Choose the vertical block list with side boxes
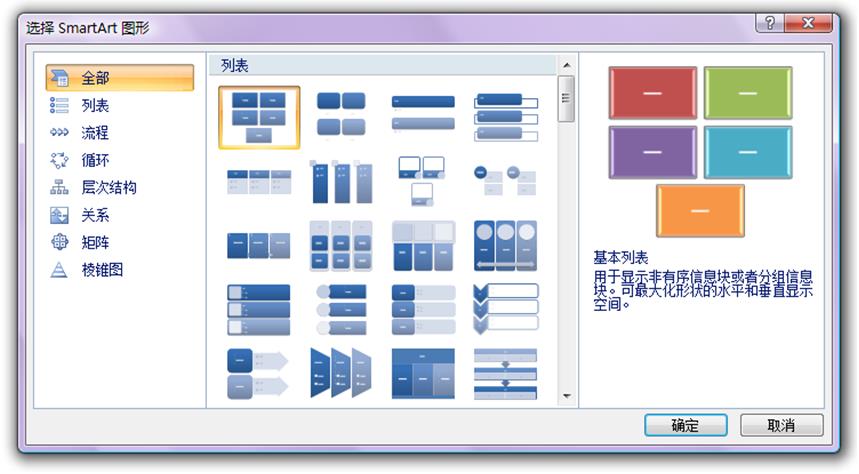 click(423, 310)
